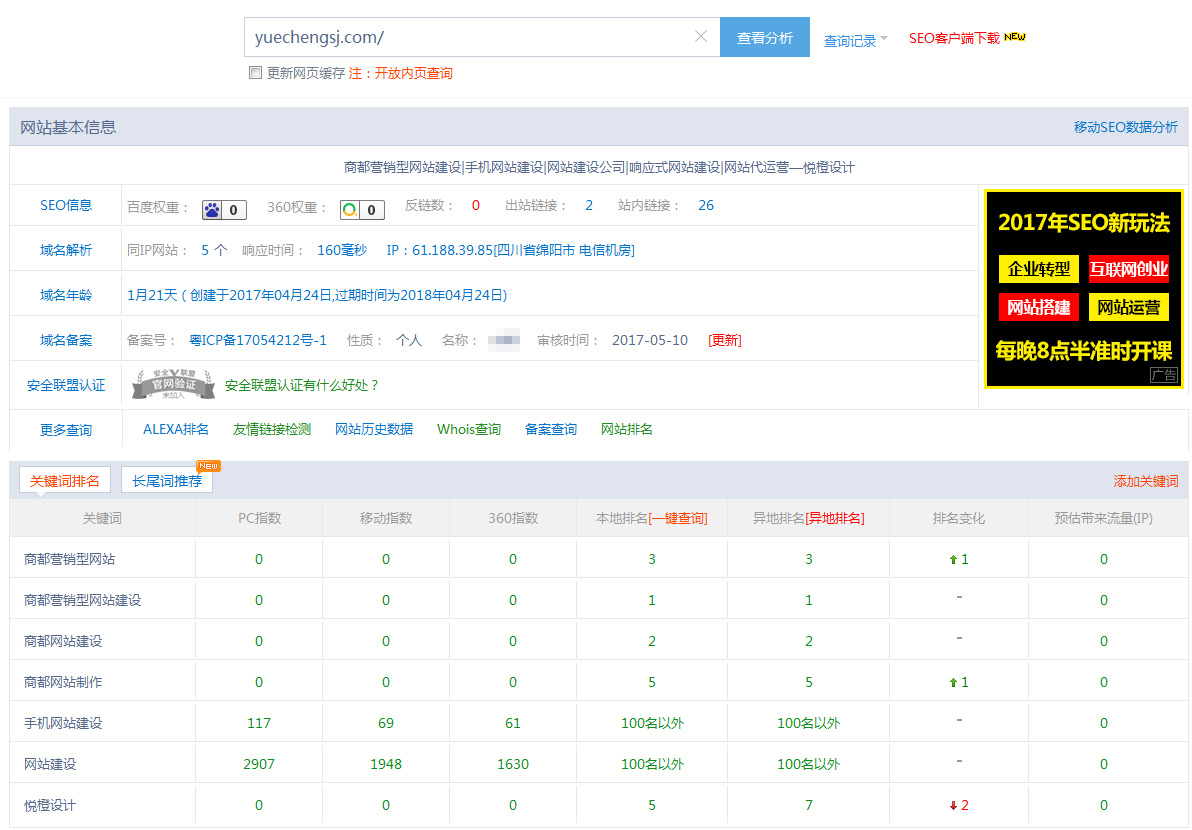Click the 企业转型 label in ad
The height and width of the screenshot is (830, 1192).
(1038, 269)
